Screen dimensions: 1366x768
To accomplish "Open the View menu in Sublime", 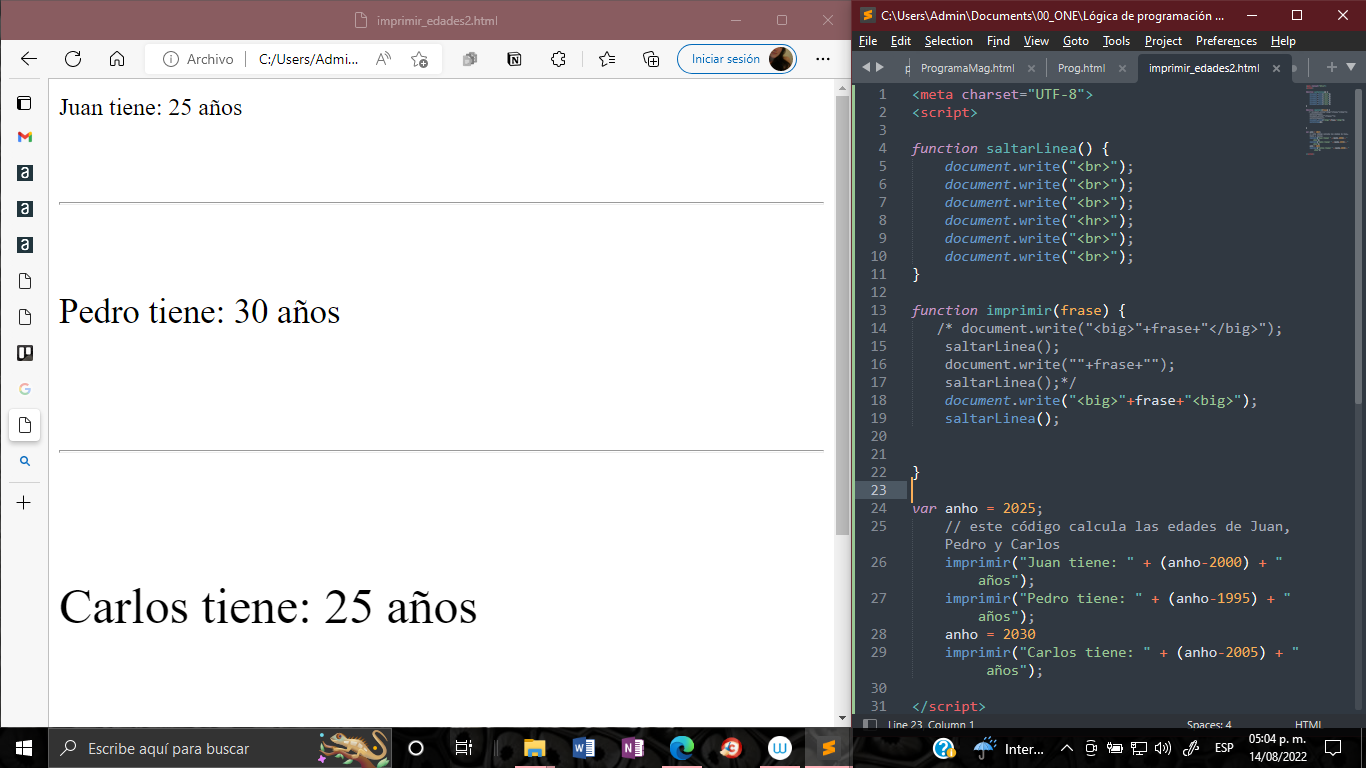I will click(1036, 41).
